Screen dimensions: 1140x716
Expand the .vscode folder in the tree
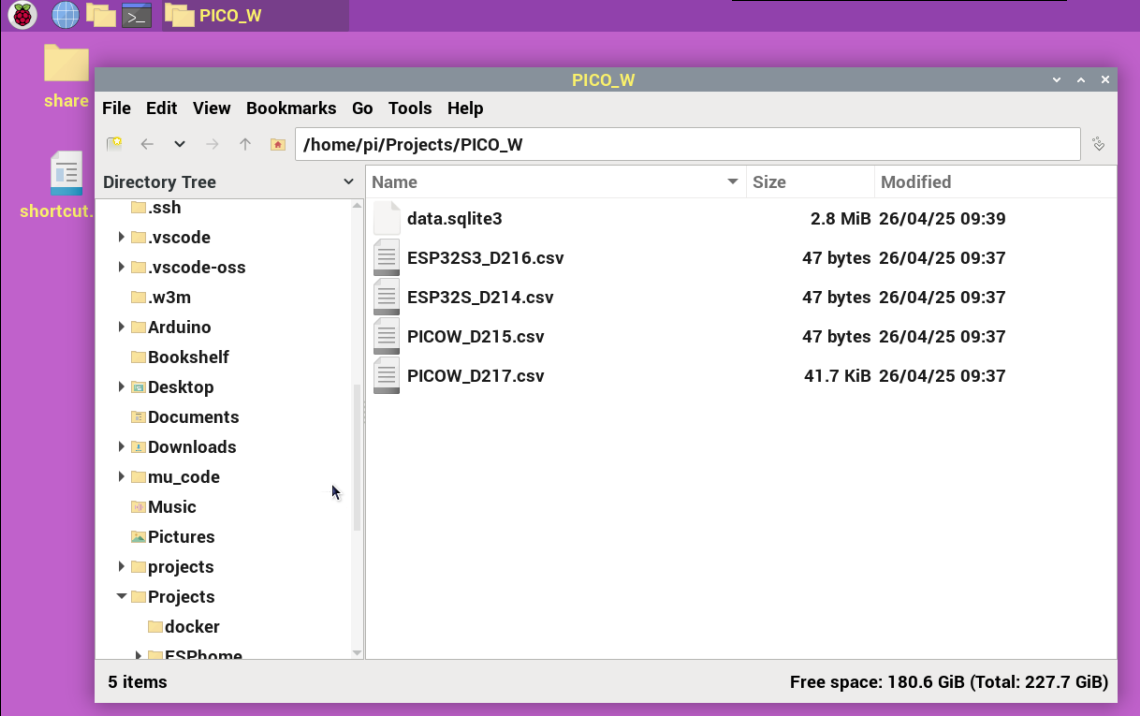121,237
